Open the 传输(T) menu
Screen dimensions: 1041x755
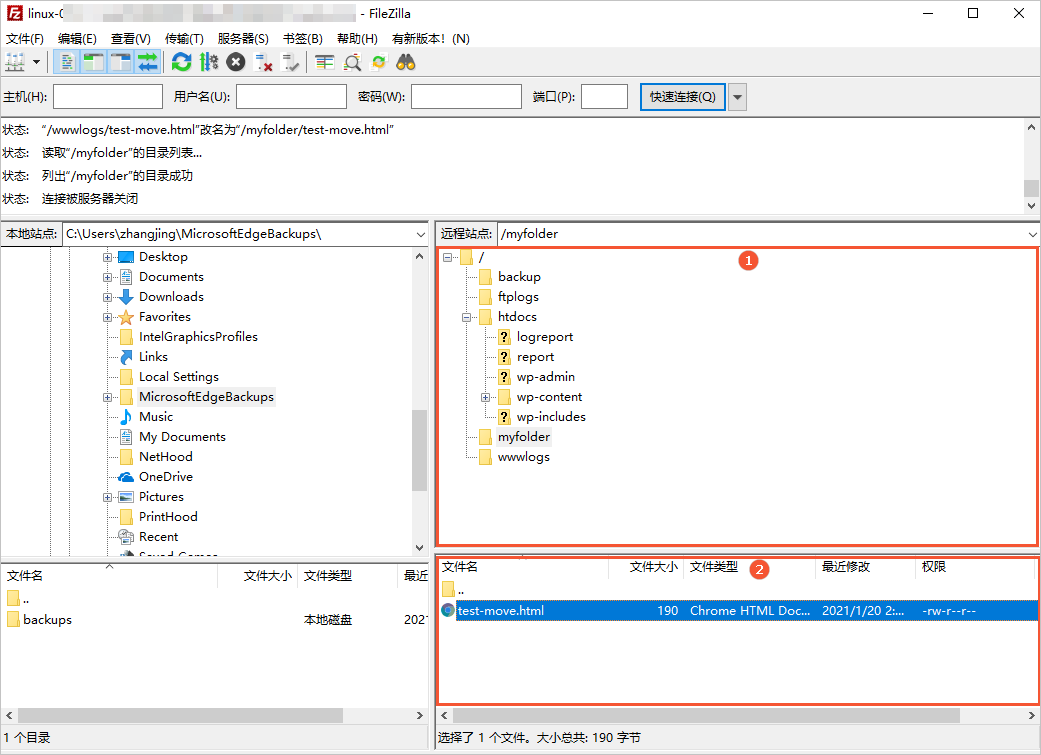point(184,39)
